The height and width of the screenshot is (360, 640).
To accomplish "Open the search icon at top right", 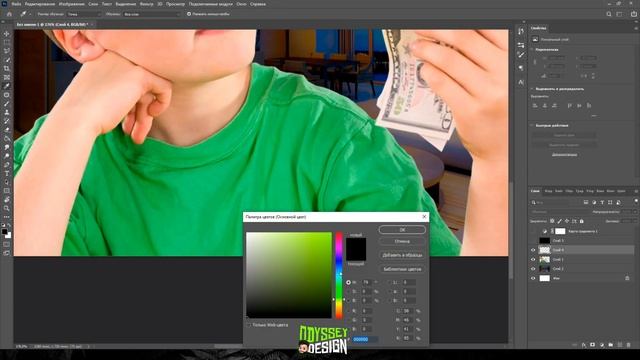I will (x=609, y=14).
